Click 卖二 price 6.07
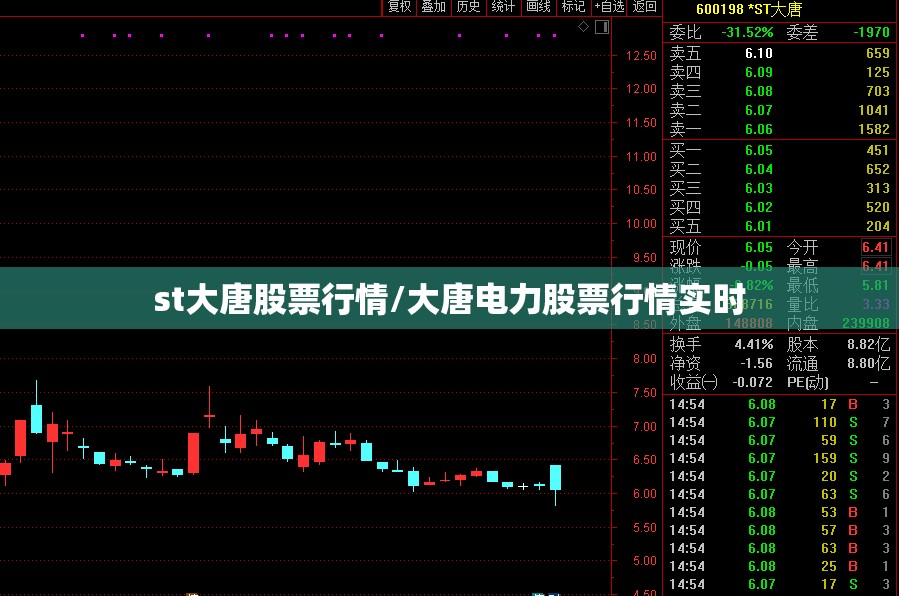The image size is (899, 596). pos(759,110)
